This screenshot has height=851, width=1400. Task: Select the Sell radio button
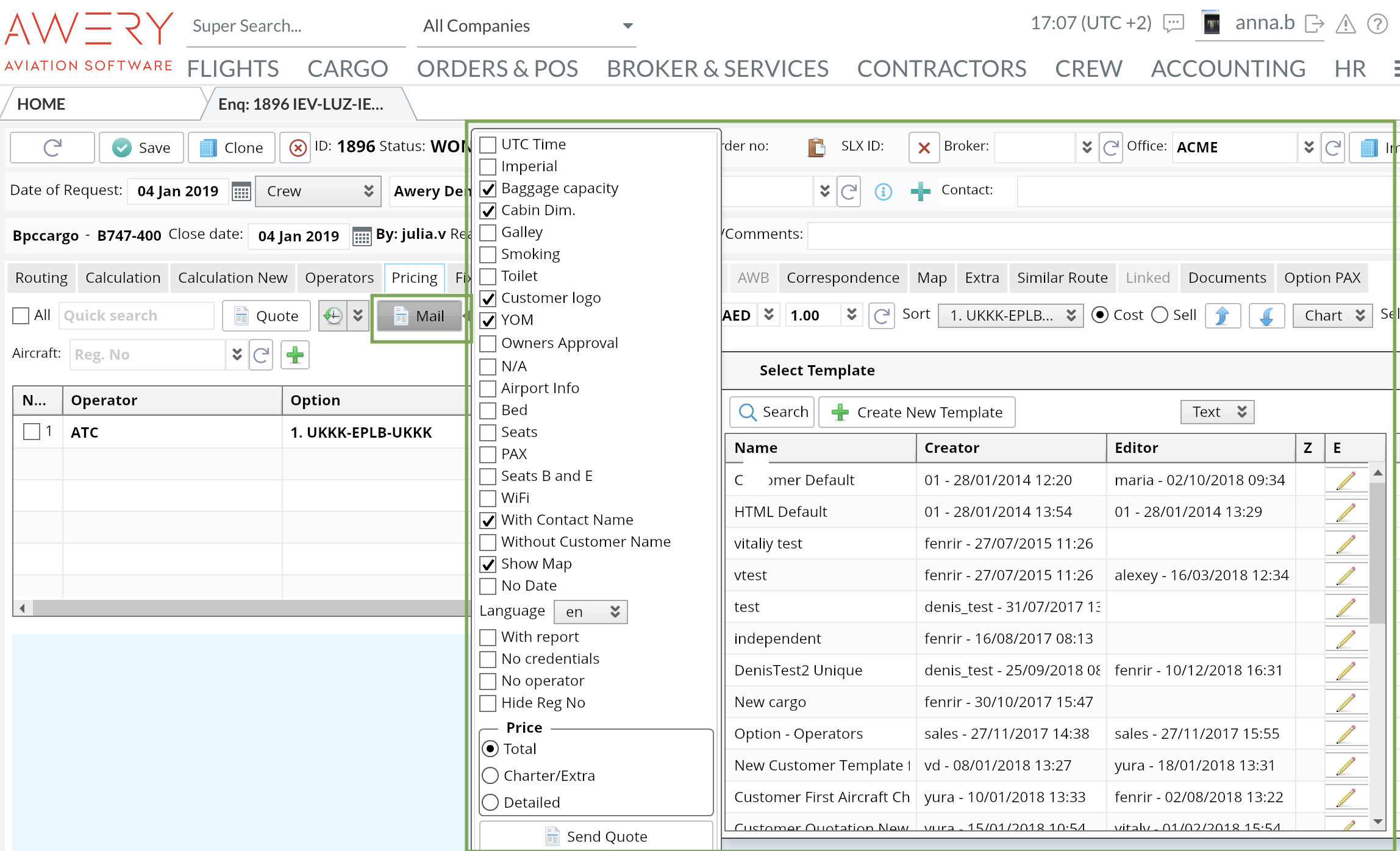1160,315
